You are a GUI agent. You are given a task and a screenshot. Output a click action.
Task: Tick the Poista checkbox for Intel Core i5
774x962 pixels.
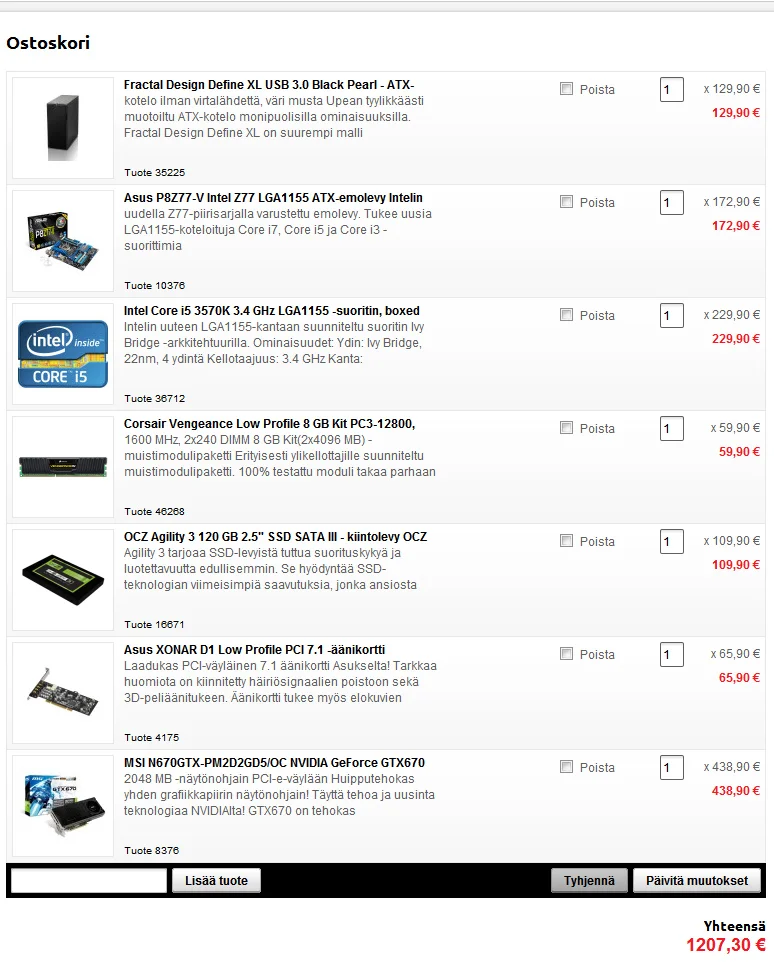(566, 315)
